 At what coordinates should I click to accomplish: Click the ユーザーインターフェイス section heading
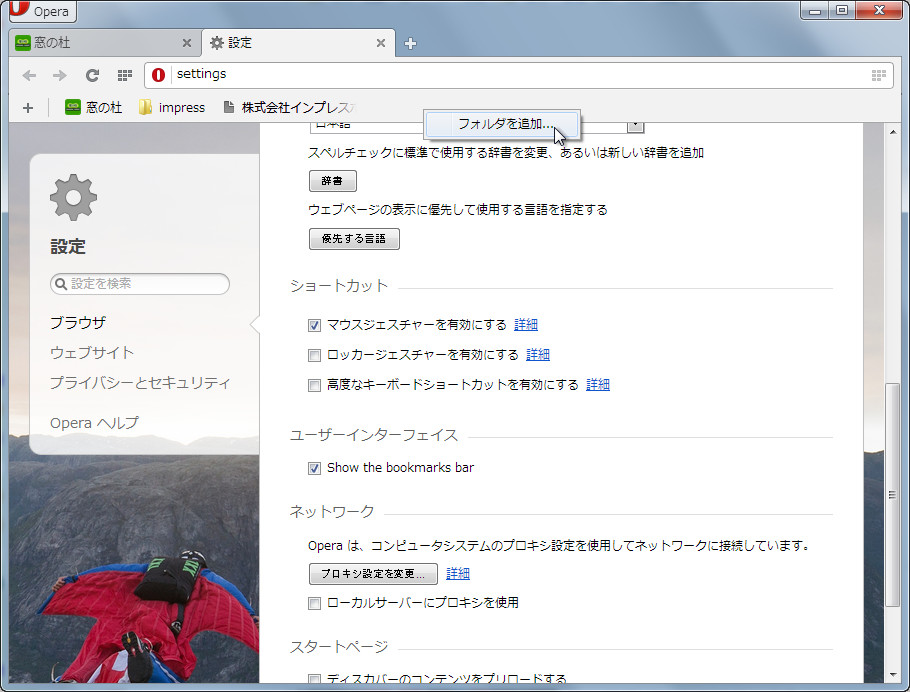click(374, 435)
